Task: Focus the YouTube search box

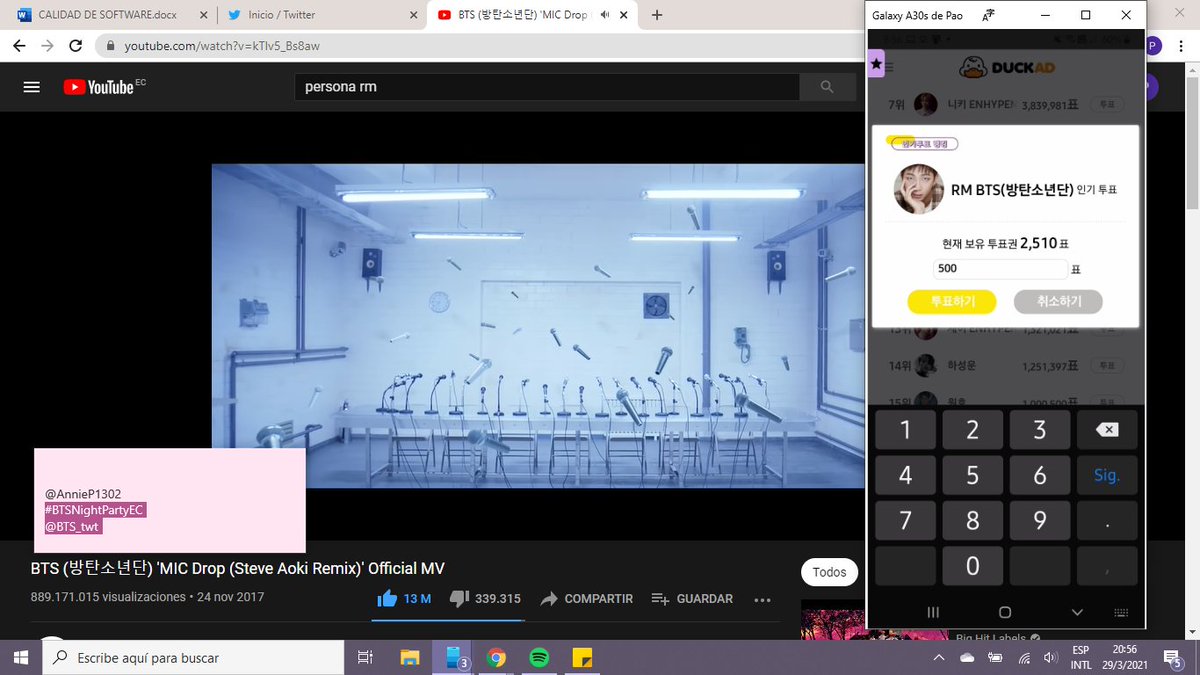Action: click(546, 87)
